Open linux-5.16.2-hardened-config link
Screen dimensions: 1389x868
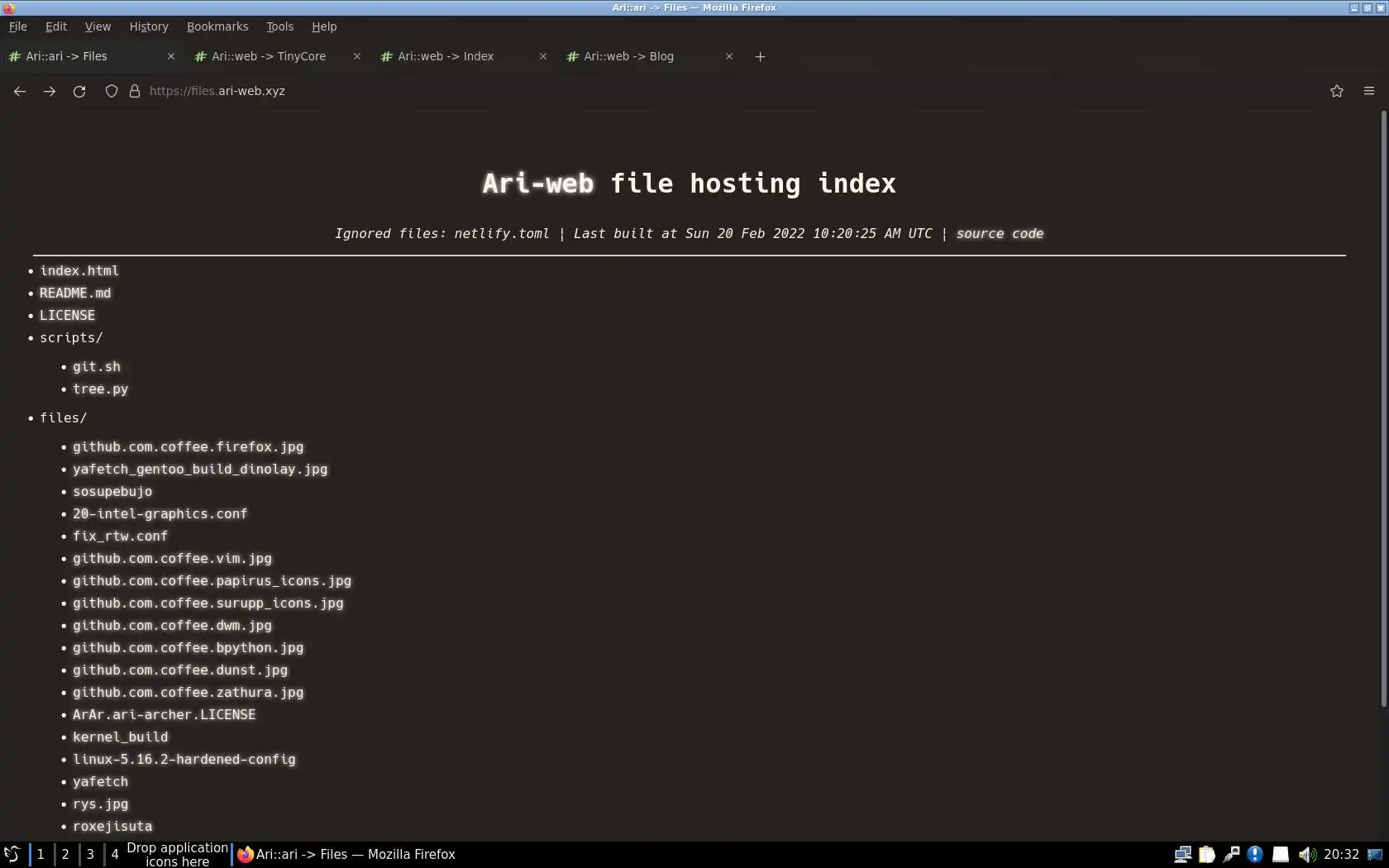coord(184,760)
